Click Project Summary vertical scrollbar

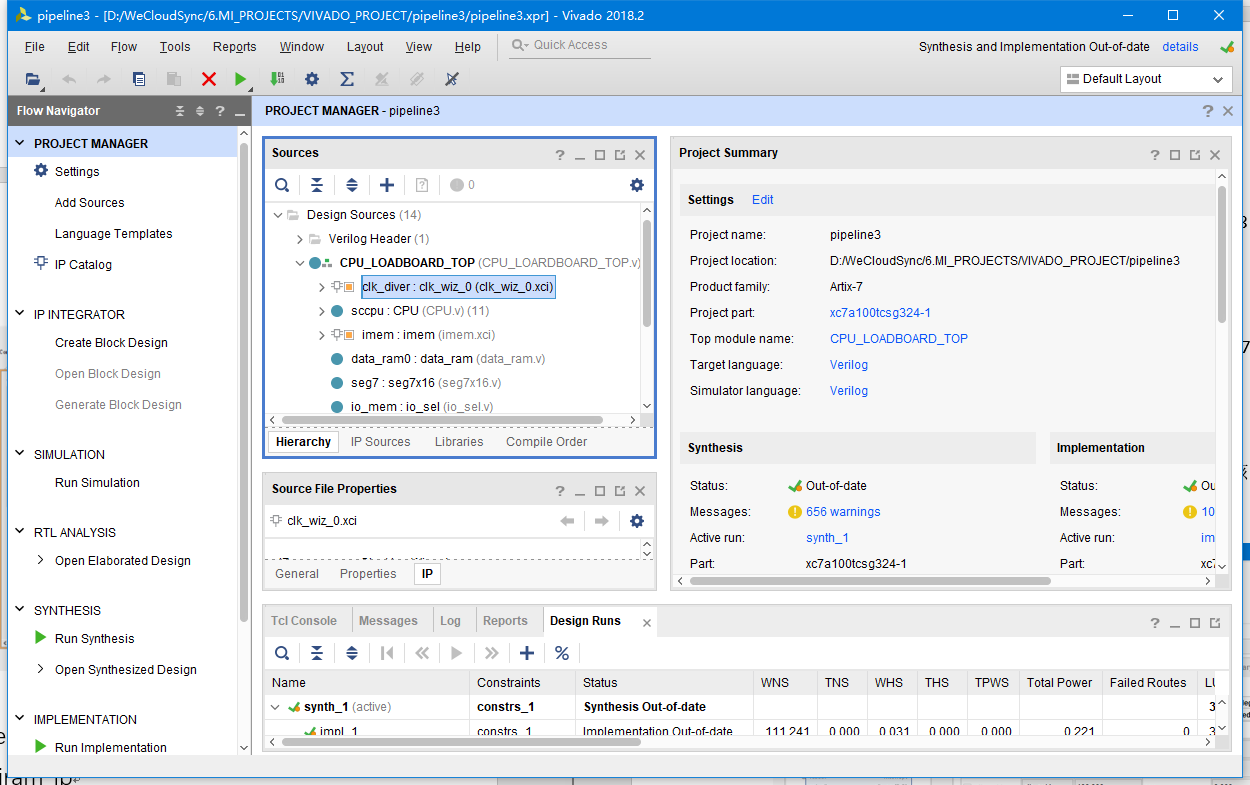[1222, 256]
